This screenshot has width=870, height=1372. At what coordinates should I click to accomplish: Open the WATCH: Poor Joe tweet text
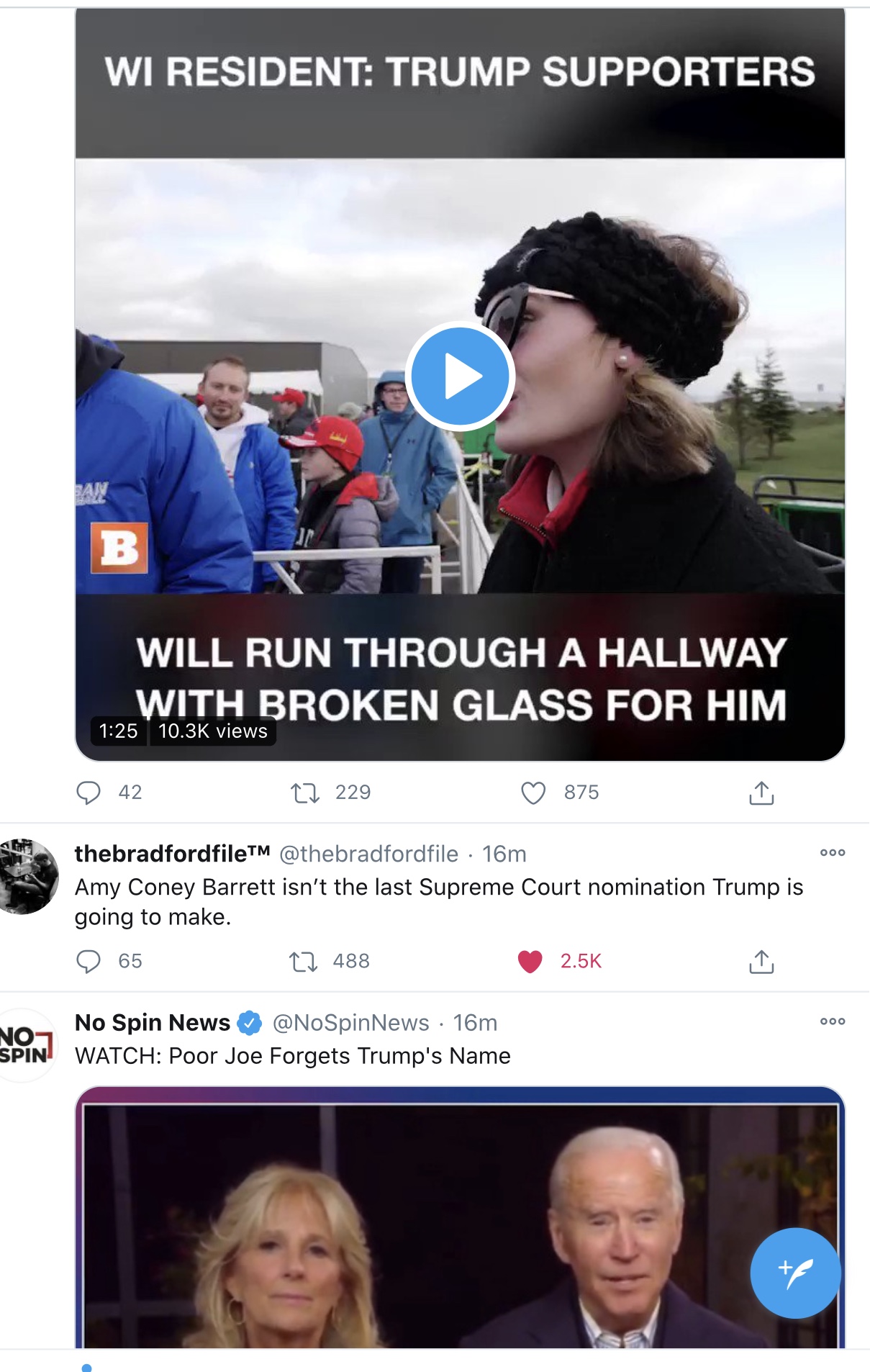tap(293, 1056)
